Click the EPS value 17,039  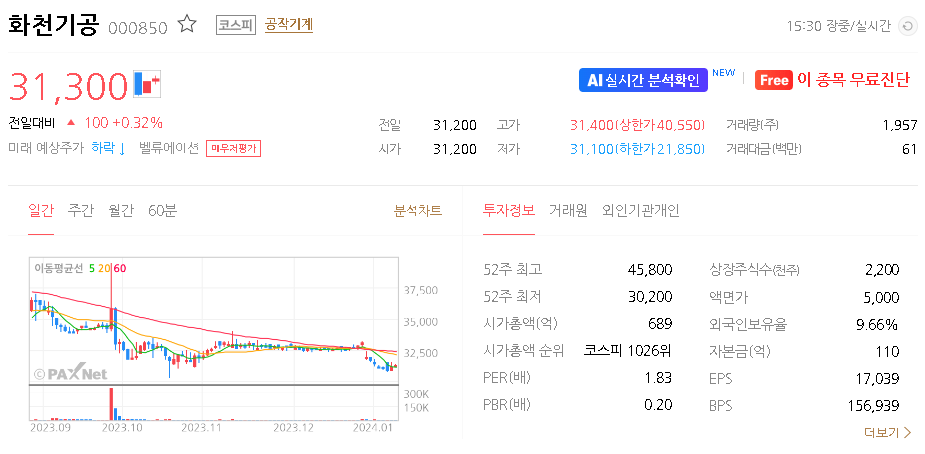[x=877, y=379]
